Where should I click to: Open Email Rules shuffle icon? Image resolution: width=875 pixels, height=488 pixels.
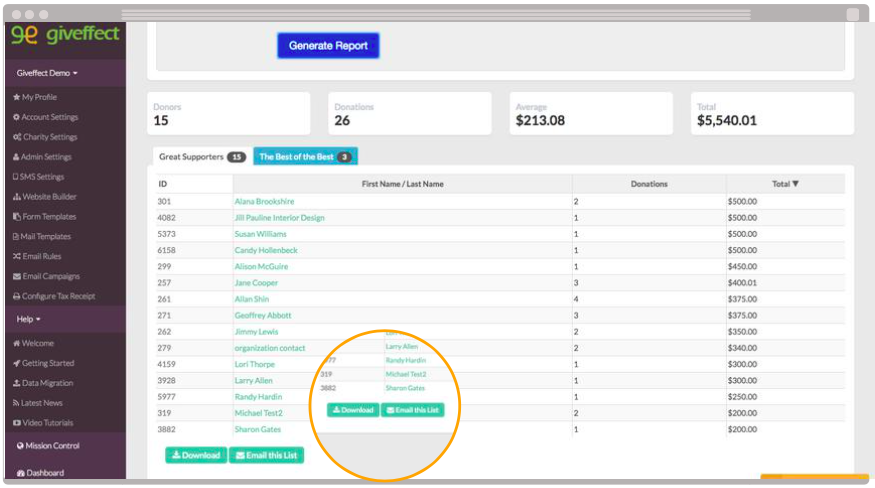[x=17, y=256]
